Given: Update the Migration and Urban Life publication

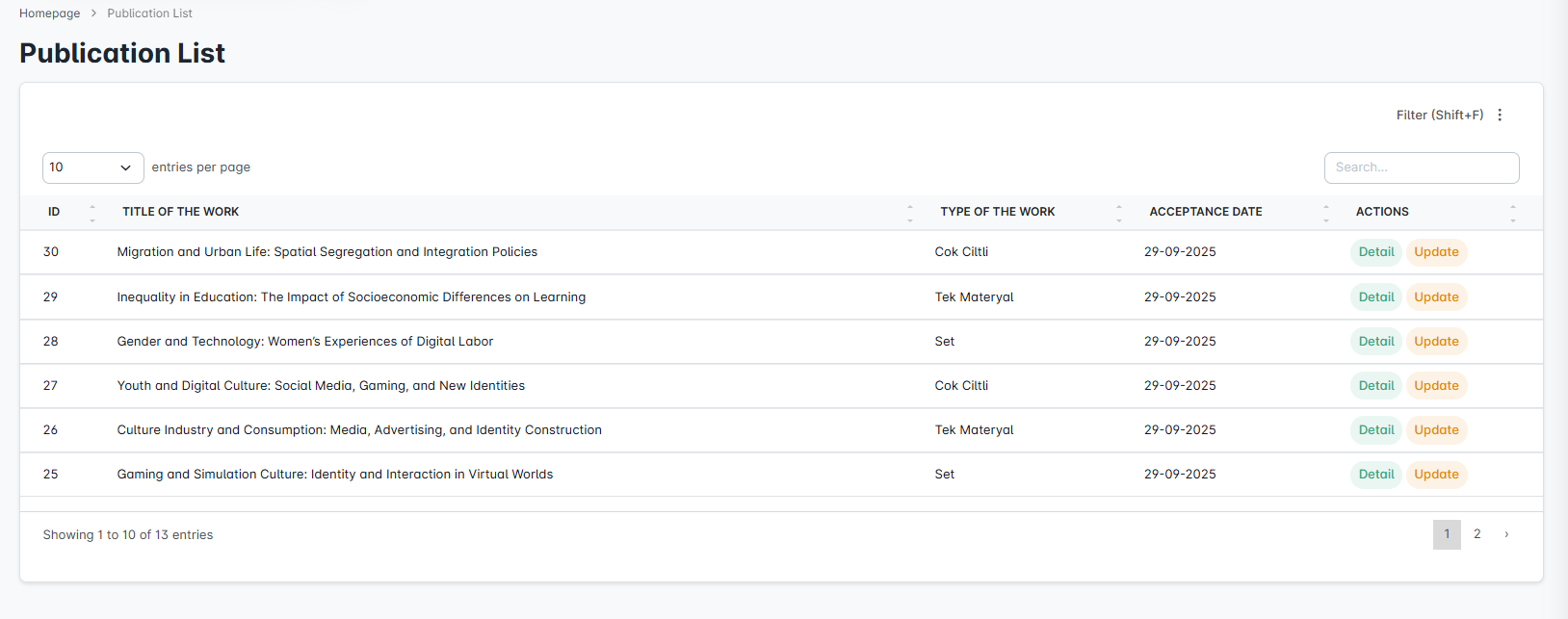Looking at the screenshot, I should [1436, 252].
